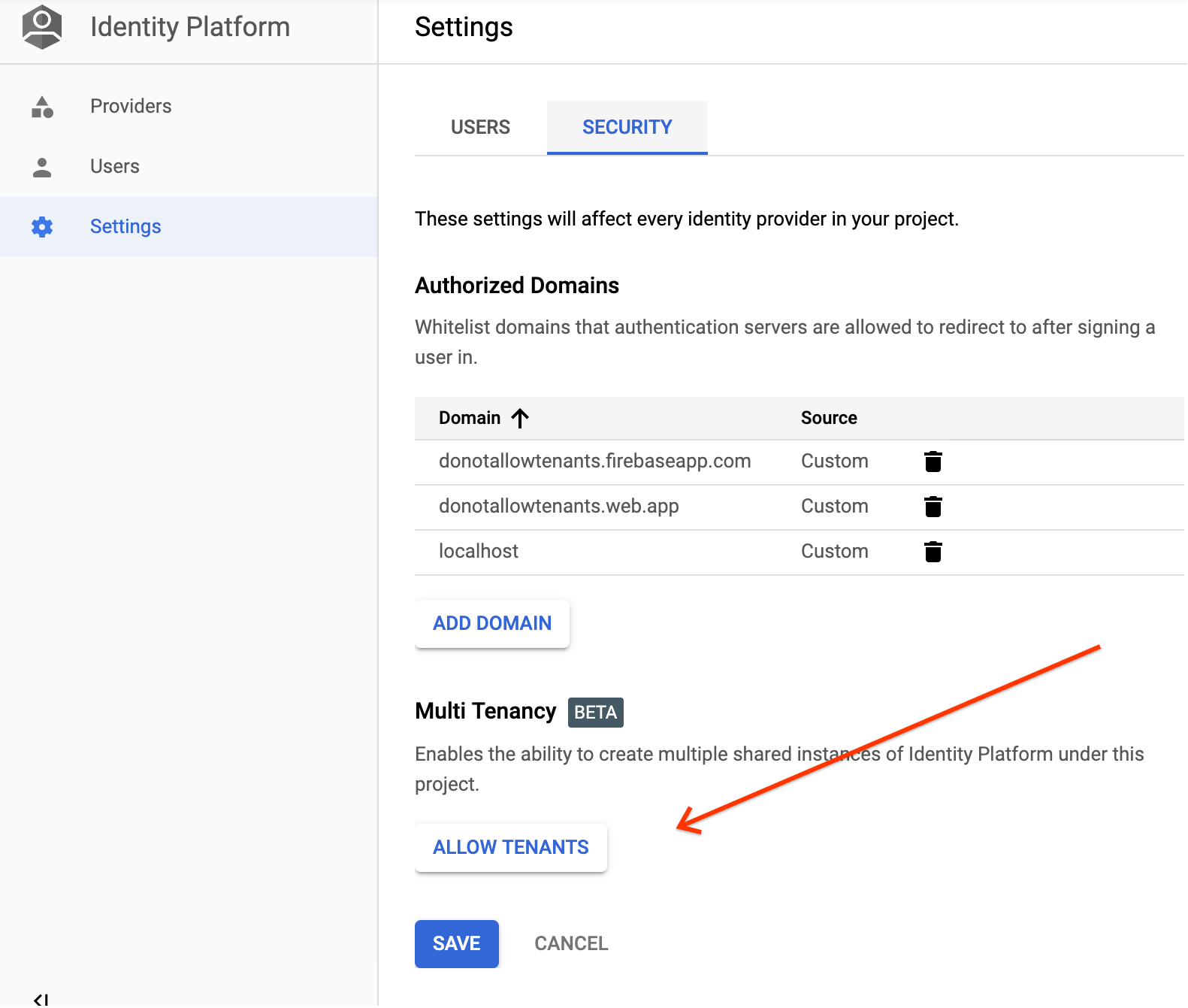Delete the donotallowtenants.firebaseapp.com domain
Viewport: 1188px width, 1008px height.
(x=933, y=462)
